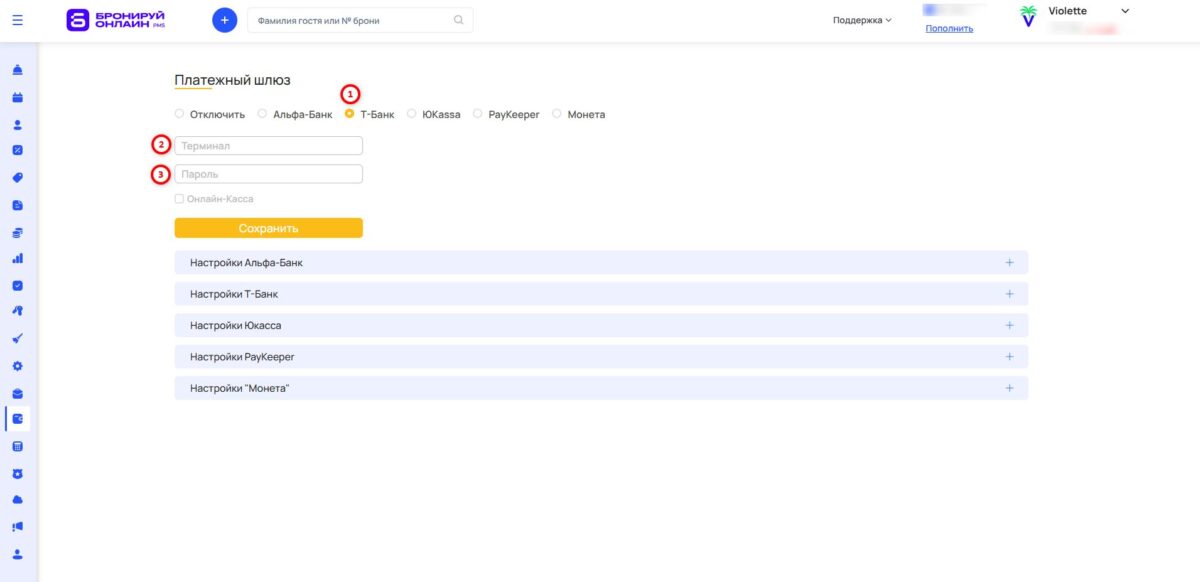Click the Настройки "Монета" row label
1200x582 pixels.
239,388
